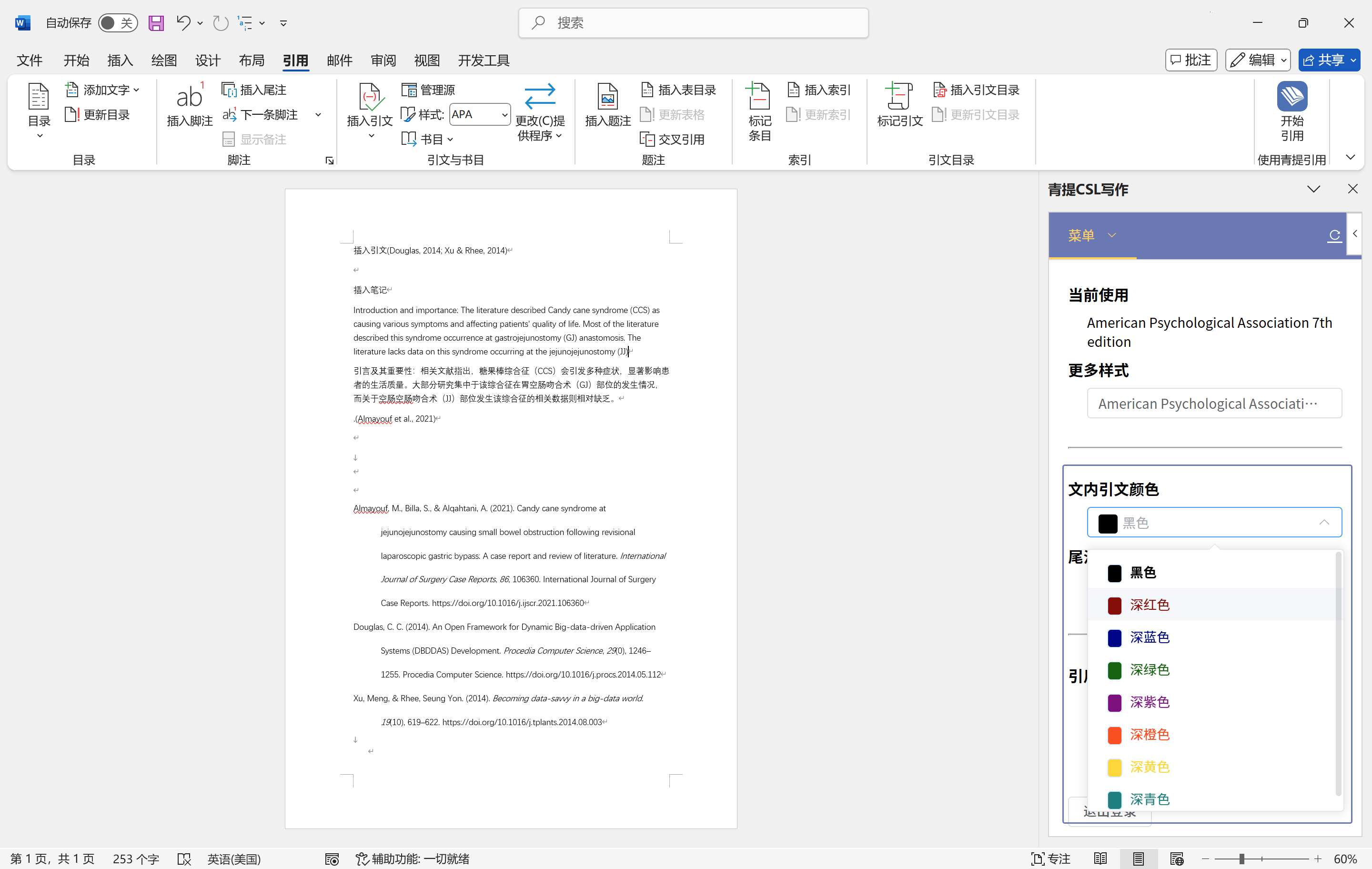Toggle Focus mode (专注) in status bar
This screenshot has height=869, width=1372.
pyautogui.click(x=1050, y=859)
